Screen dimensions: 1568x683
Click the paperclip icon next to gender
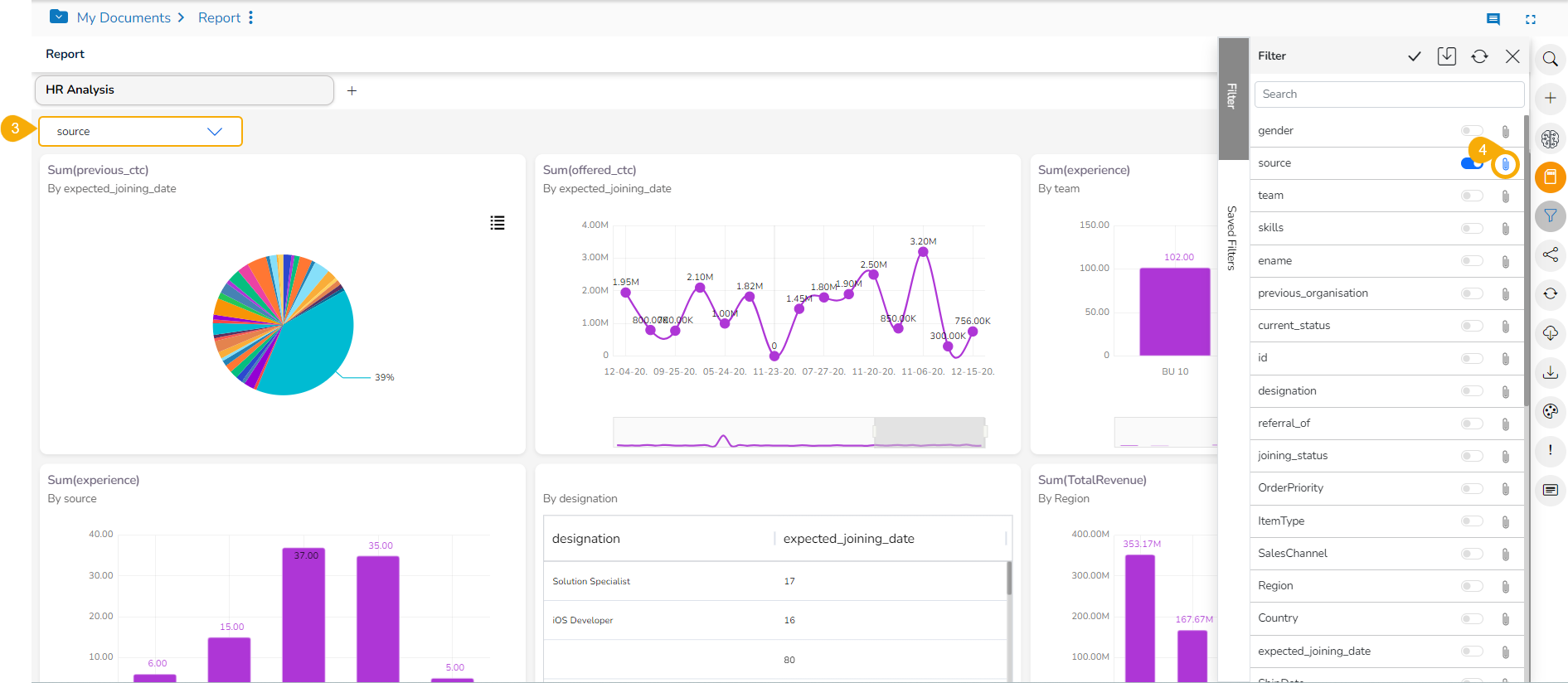coord(1505,132)
